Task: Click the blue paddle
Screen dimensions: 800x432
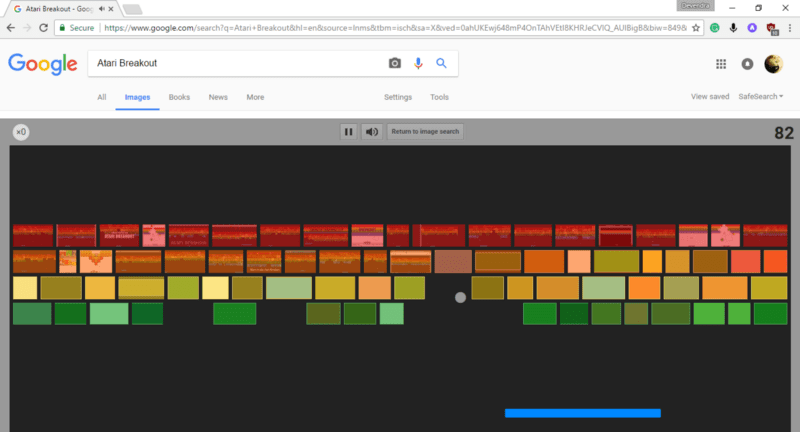Action: tap(583, 413)
